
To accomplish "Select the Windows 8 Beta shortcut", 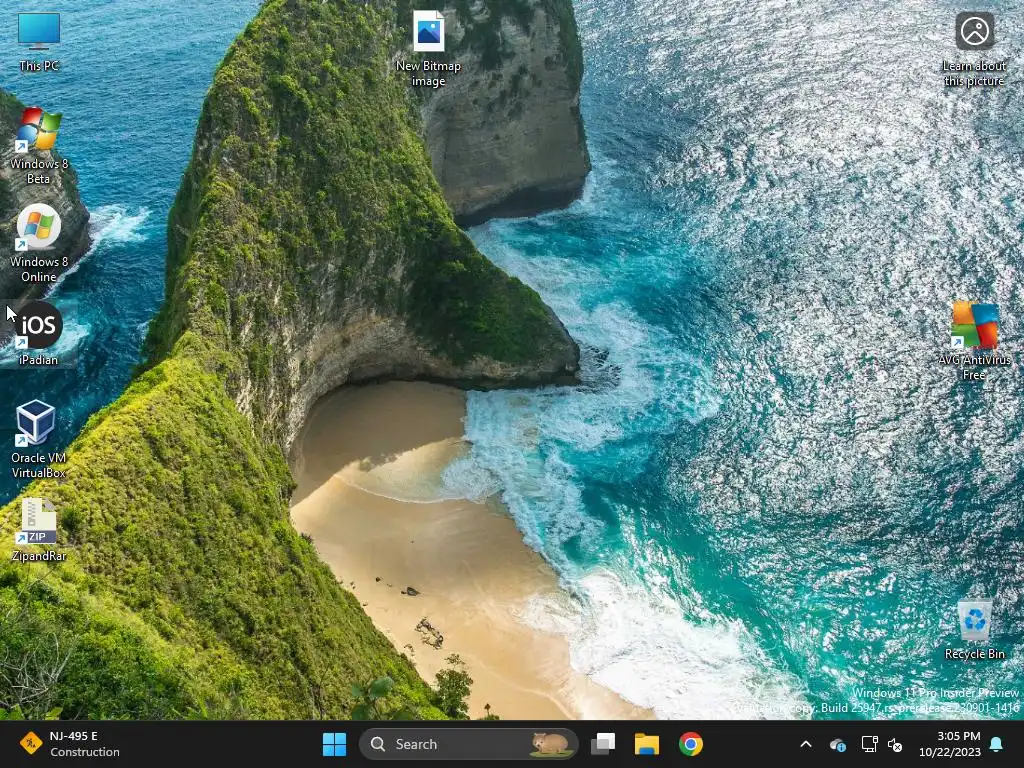I will [x=39, y=146].
